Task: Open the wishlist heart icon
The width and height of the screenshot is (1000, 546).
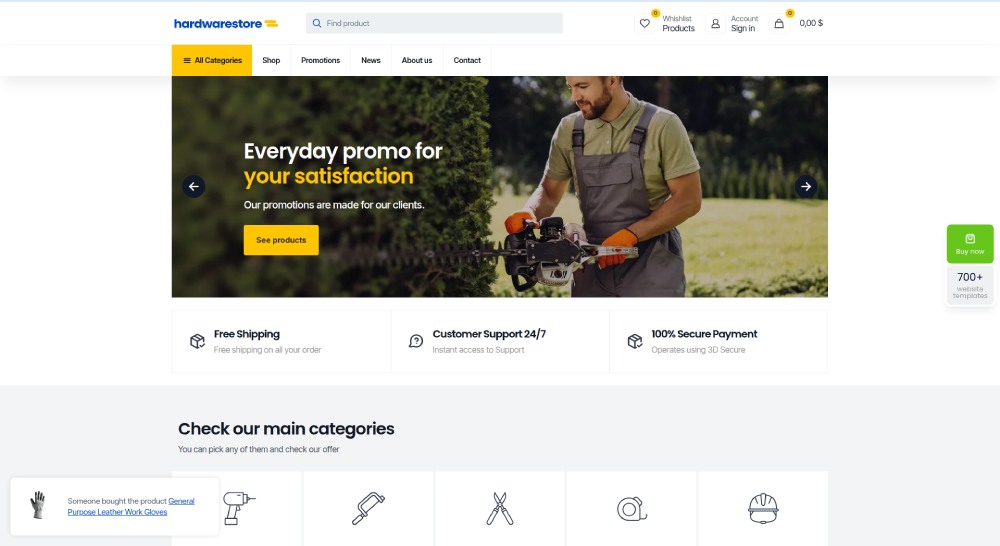Action: (645, 24)
